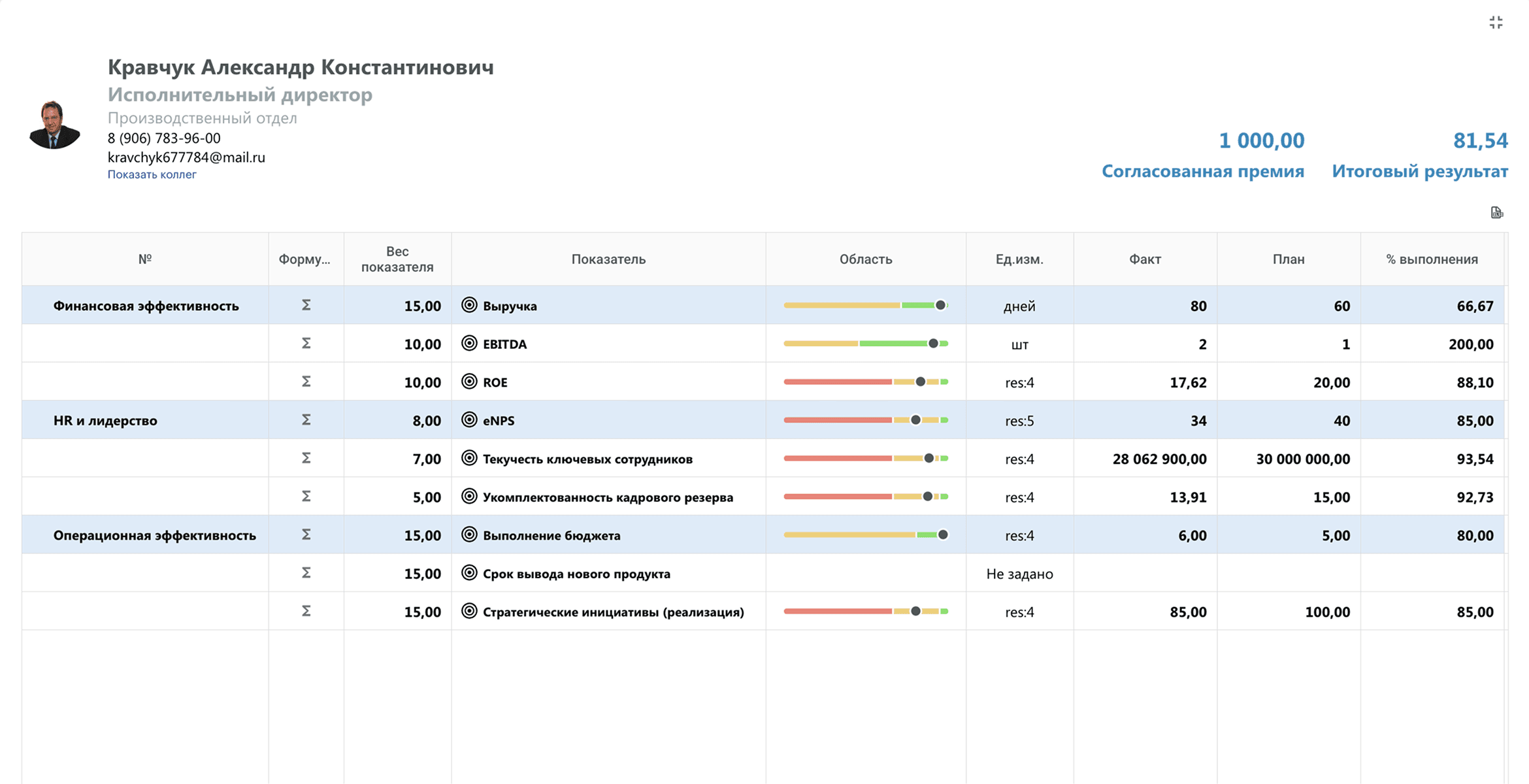Click the target icon next to Выручка
The height and width of the screenshot is (784, 1529).
click(469, 305)
